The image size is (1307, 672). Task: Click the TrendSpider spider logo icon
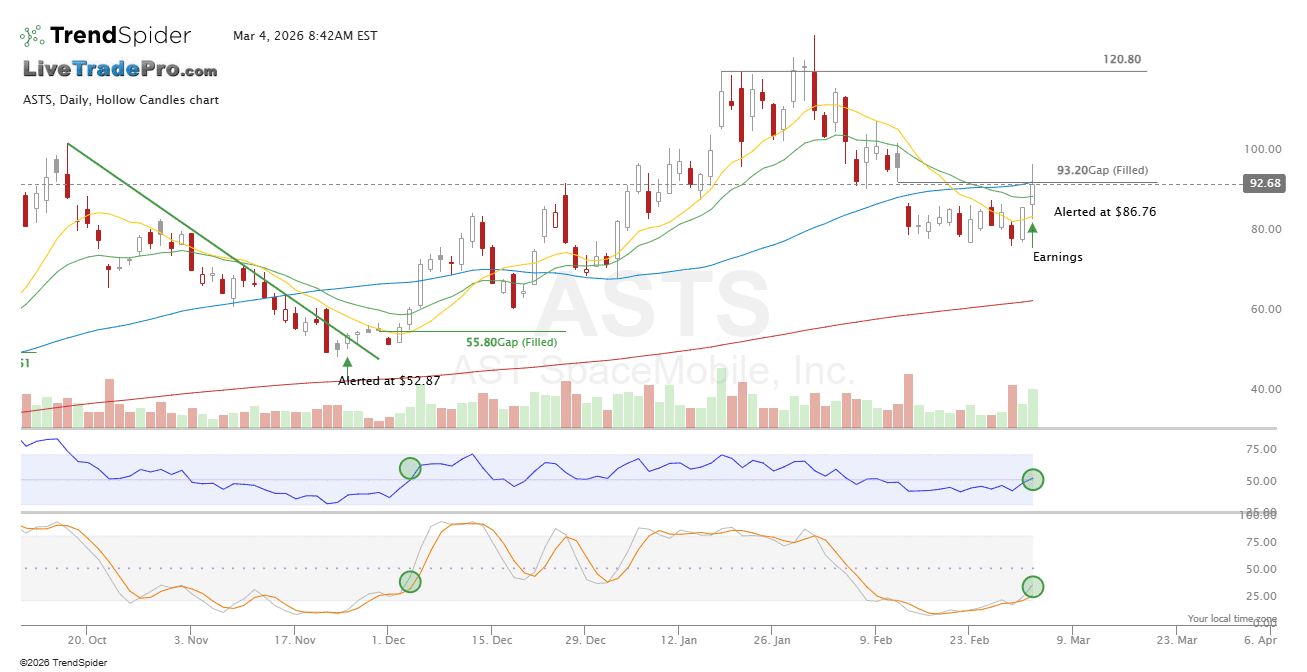pos(32,36)
